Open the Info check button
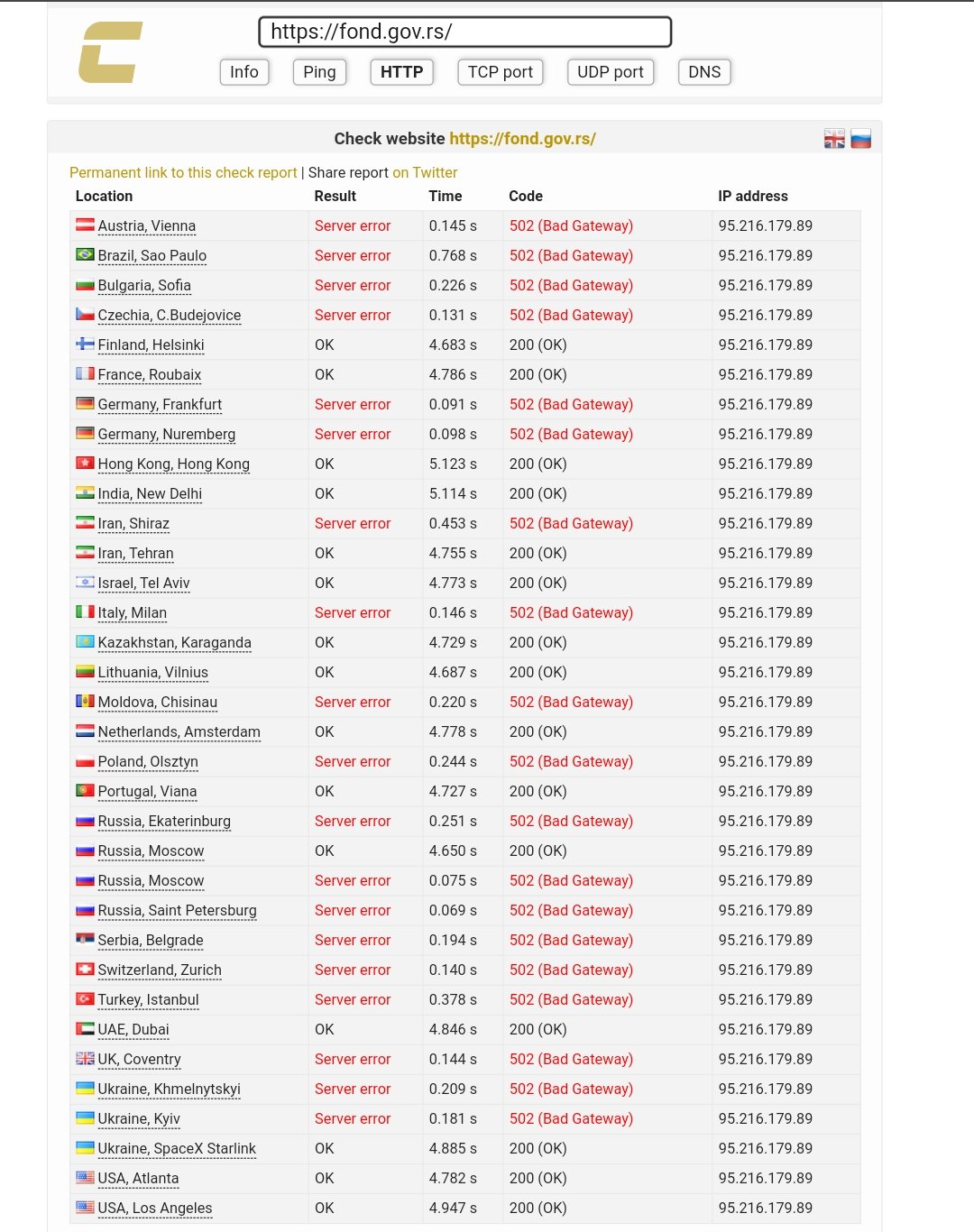The height and width of the screenshot is (1232, 974). pyautogui.click(x=244, y=72)
